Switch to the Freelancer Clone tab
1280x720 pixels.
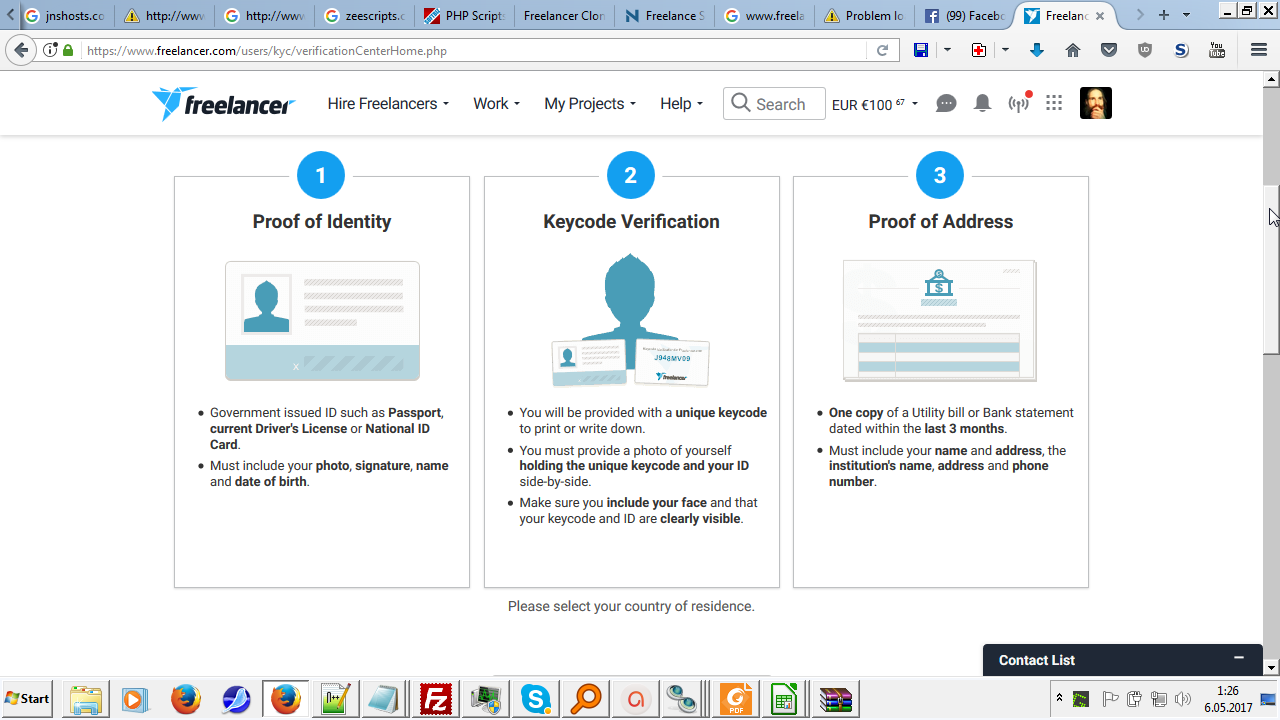click(563, 16)
